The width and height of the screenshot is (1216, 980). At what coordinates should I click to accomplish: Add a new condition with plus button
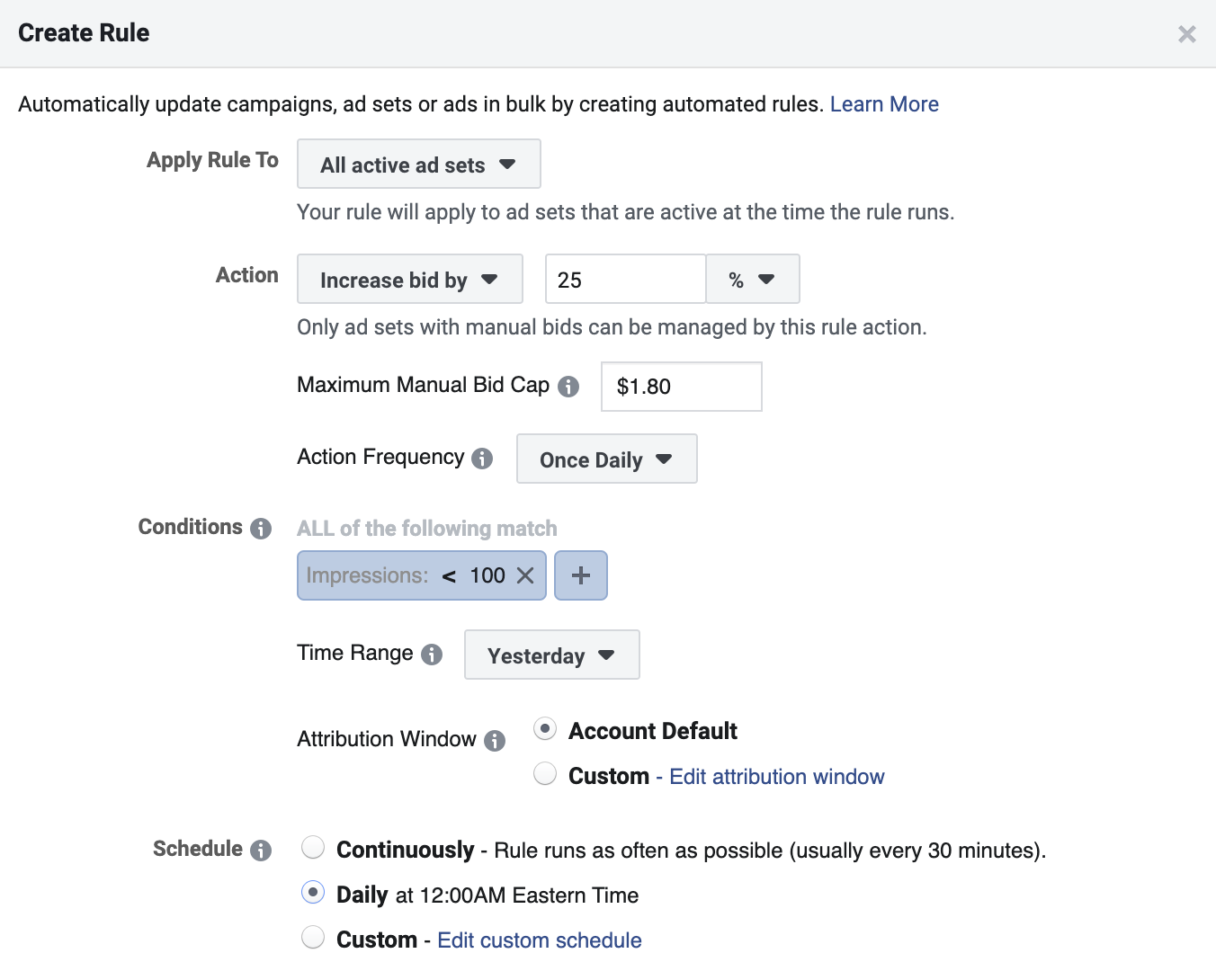point(581,575)
